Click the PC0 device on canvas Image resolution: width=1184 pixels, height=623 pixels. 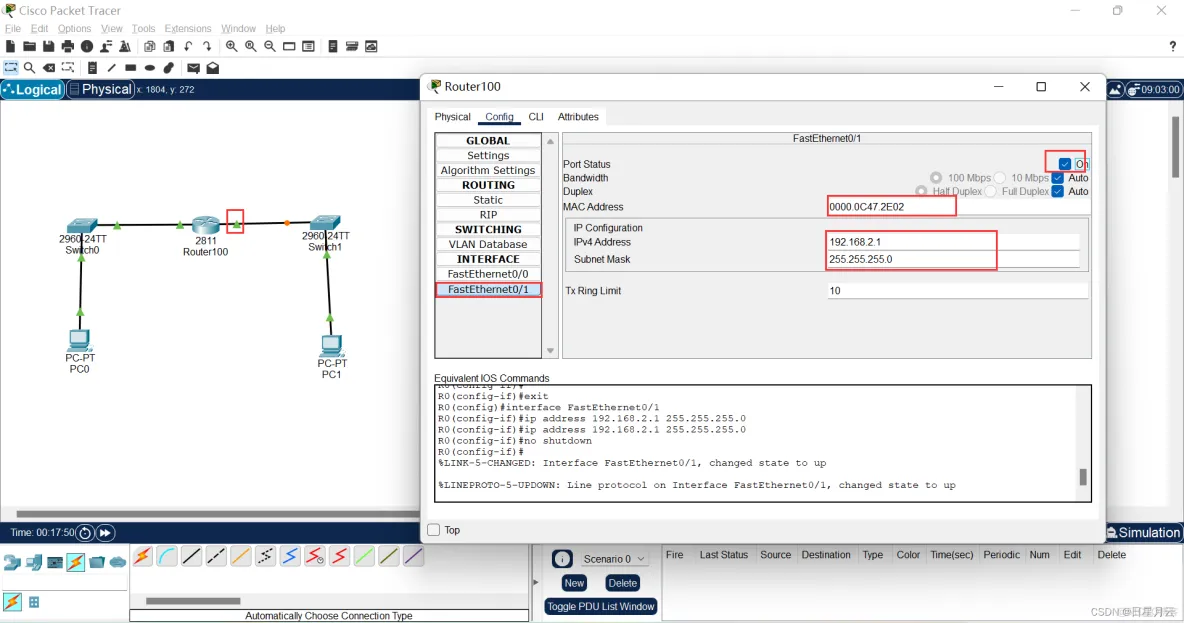(x=79, y=341)
